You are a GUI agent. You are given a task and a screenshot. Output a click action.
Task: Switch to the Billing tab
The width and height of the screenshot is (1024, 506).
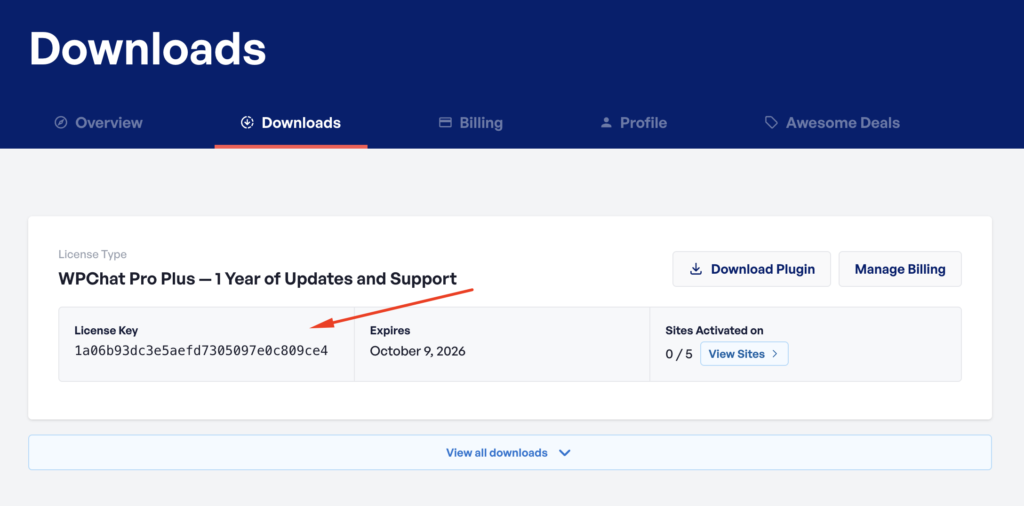pyautogui.click(x=481, y=123)
